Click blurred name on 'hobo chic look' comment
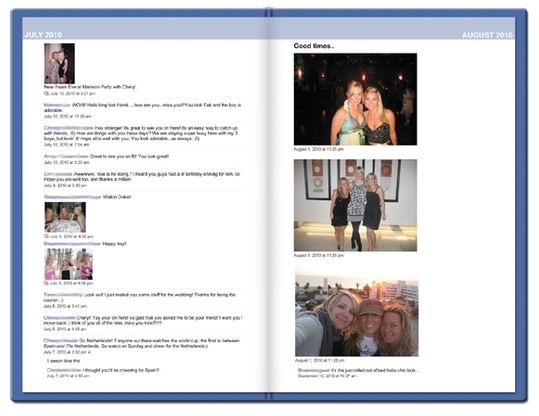Screen dimensions: 539x416 point(314,371)
